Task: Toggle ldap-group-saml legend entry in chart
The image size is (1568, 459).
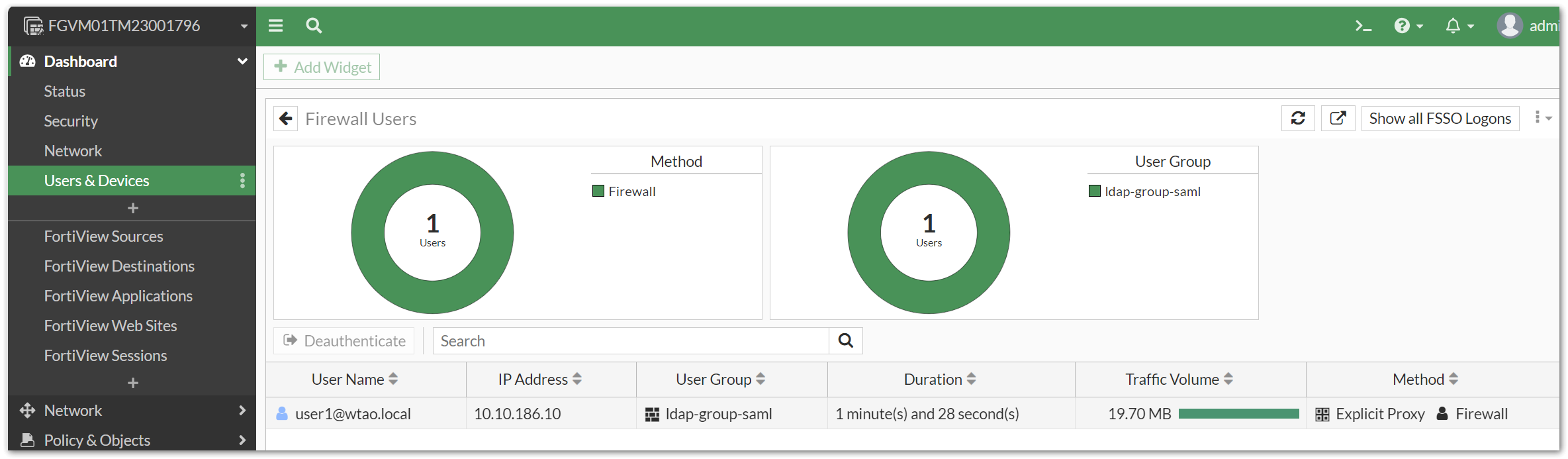Action: (x=1144, y=191)
